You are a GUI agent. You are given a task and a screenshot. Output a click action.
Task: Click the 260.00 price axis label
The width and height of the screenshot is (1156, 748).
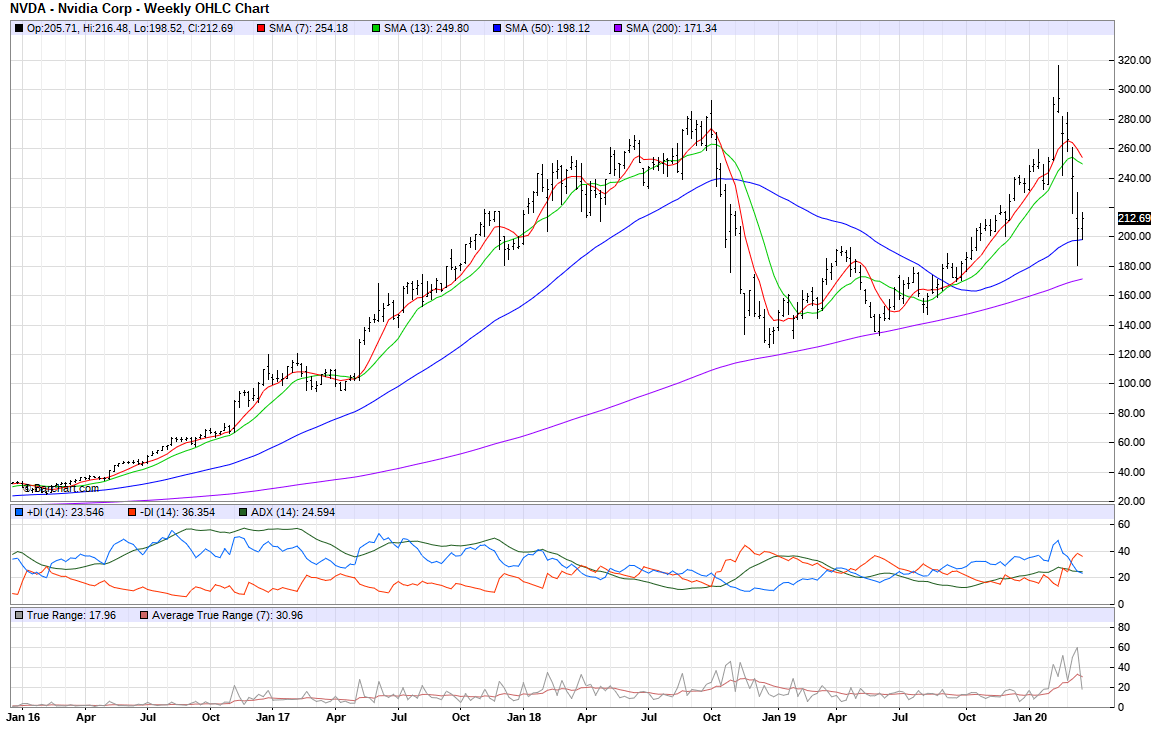[1134, 148]
